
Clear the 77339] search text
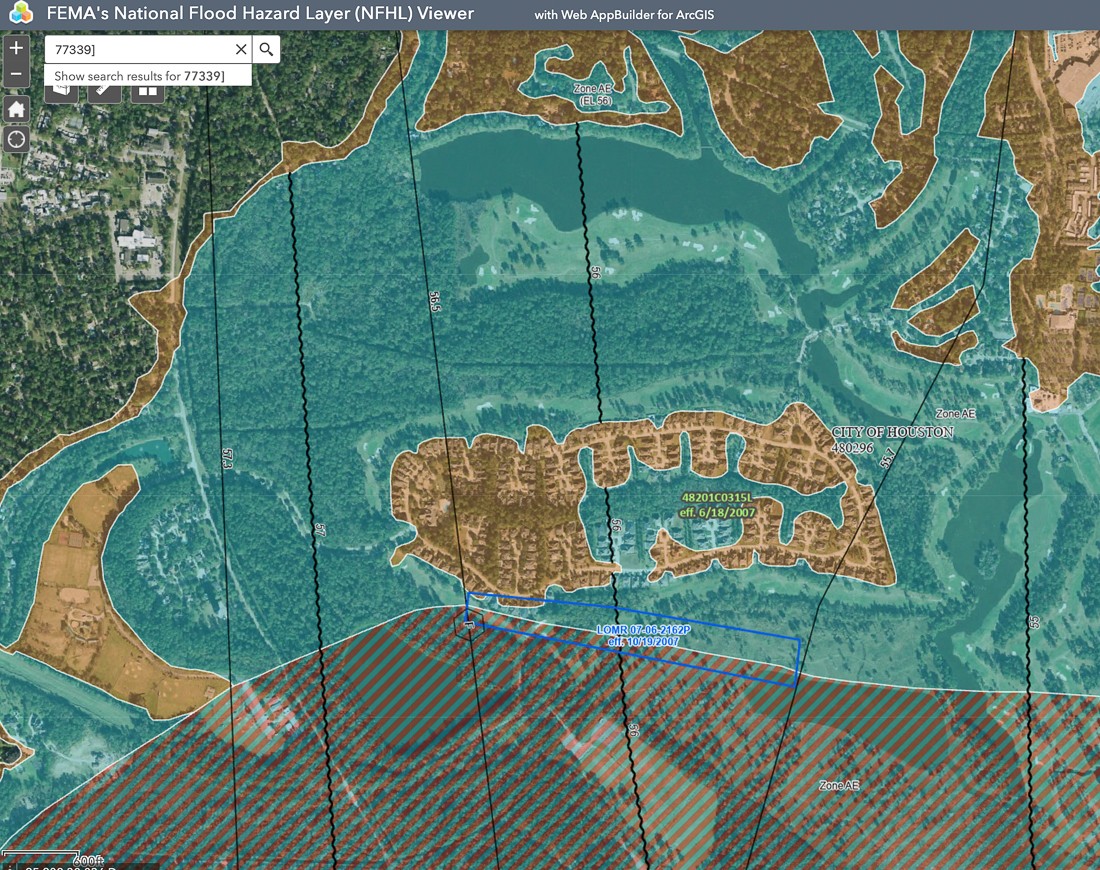pyautogui.click(x=241, y=49)
